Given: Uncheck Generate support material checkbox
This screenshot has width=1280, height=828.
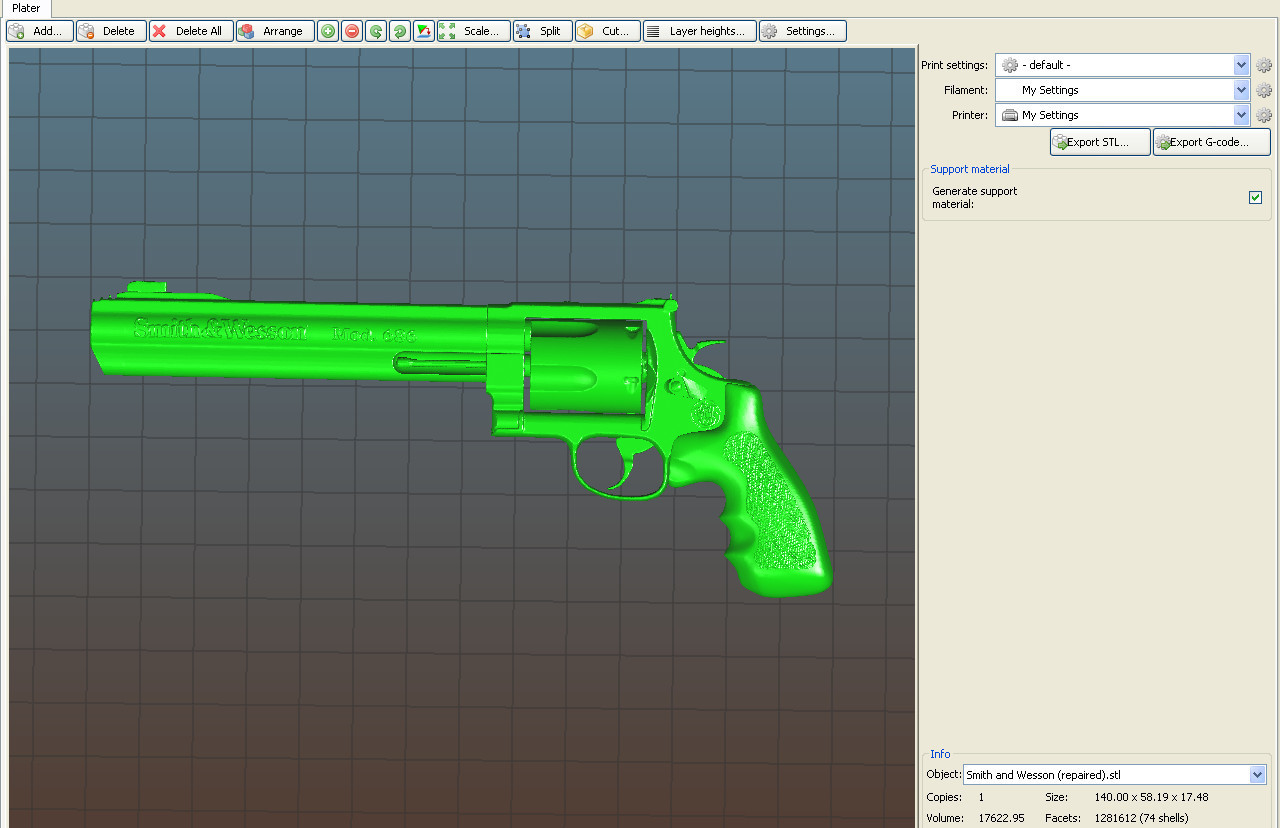Looking at the screenshot, I should coord(1255,197).
